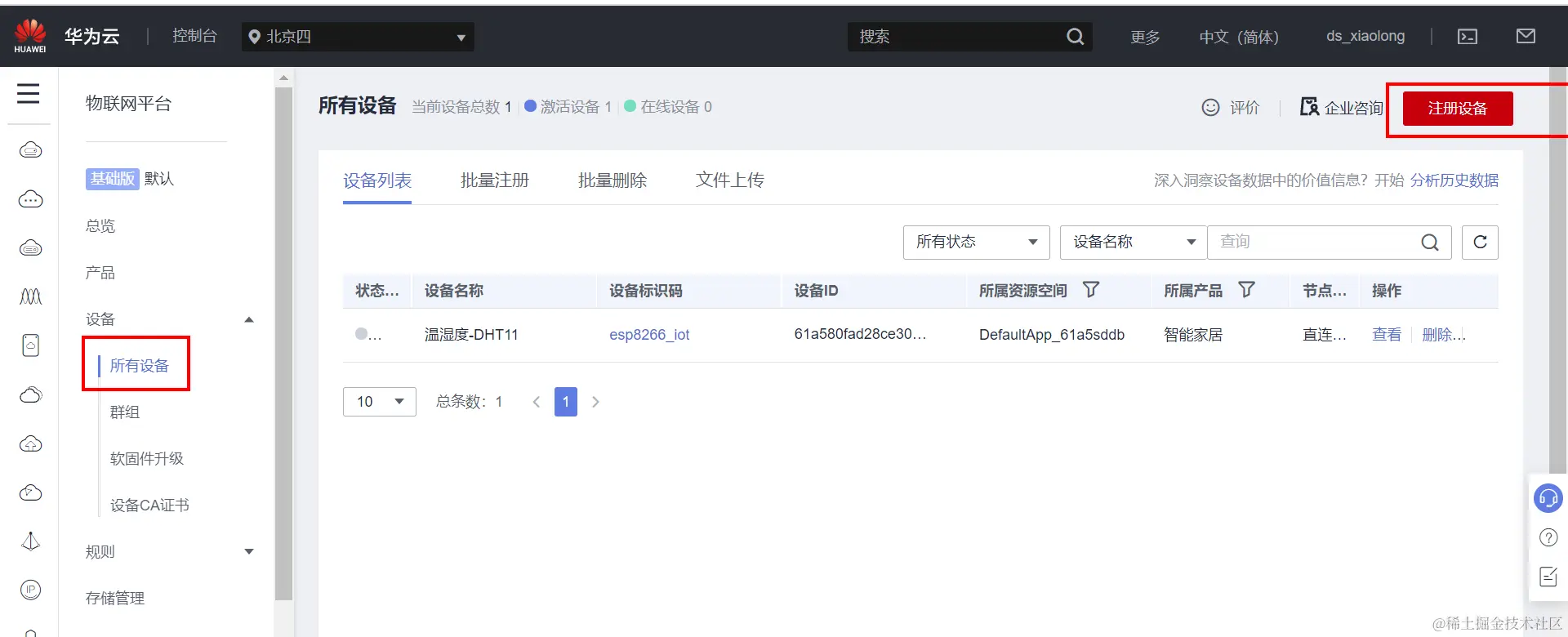Select the 设备列表 tab
This screenshot has height=637, width=1568.
point(377,180)
